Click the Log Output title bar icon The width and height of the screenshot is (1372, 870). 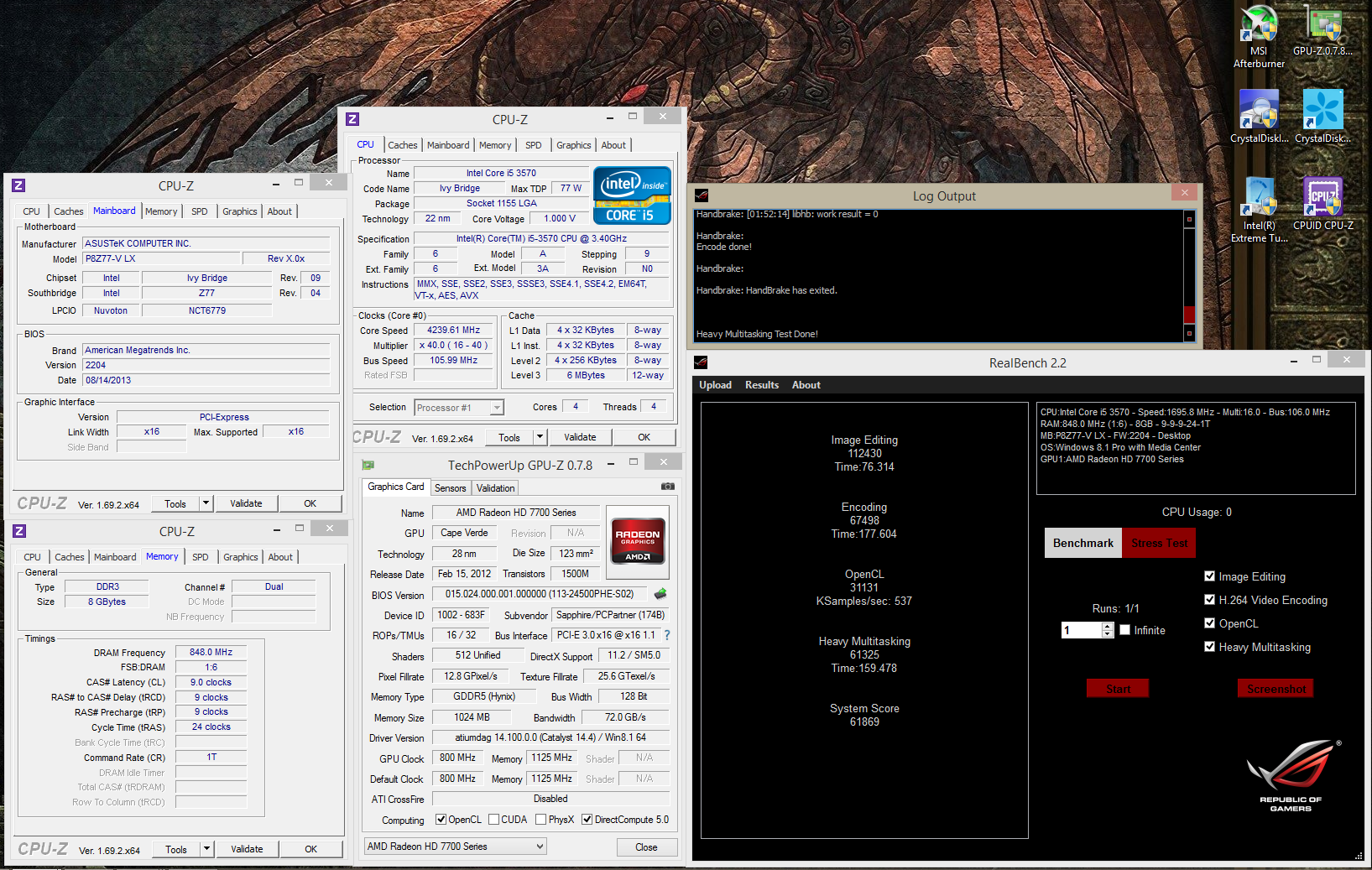(x=702, y=195)
